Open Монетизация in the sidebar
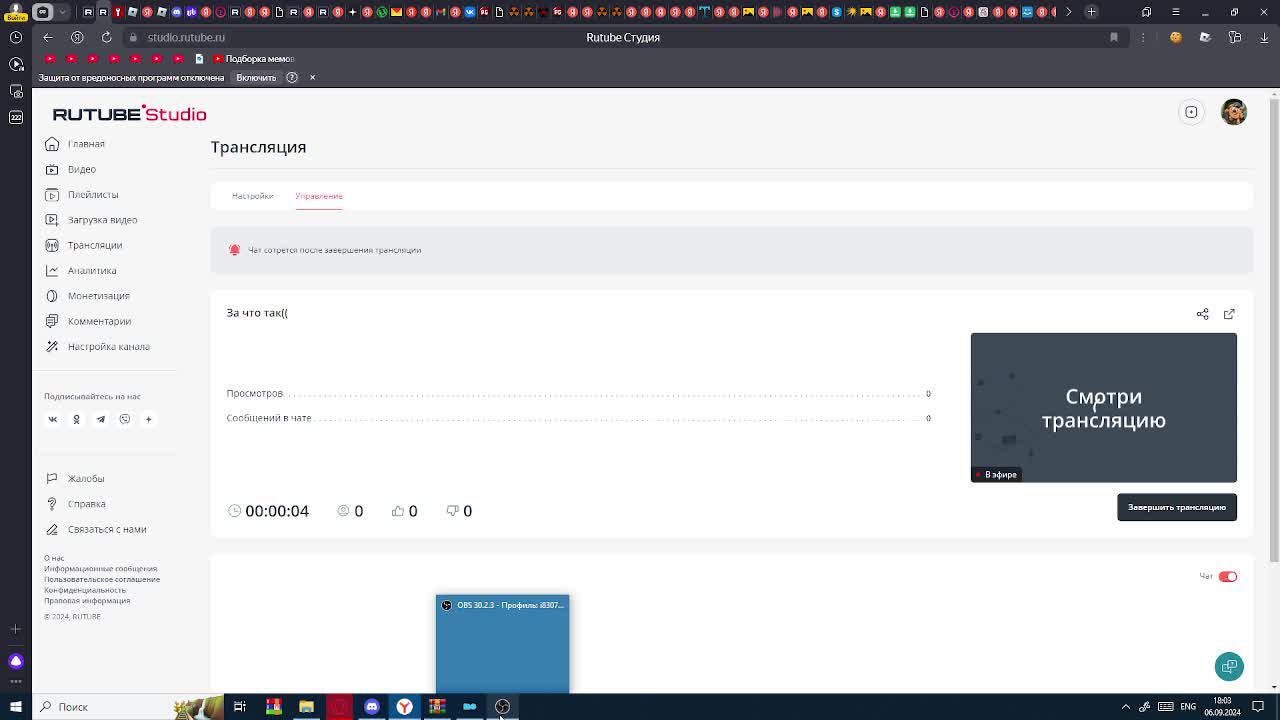Viewport: 1280px width, 720px height. pyautogui.click(x=88, y=296)
